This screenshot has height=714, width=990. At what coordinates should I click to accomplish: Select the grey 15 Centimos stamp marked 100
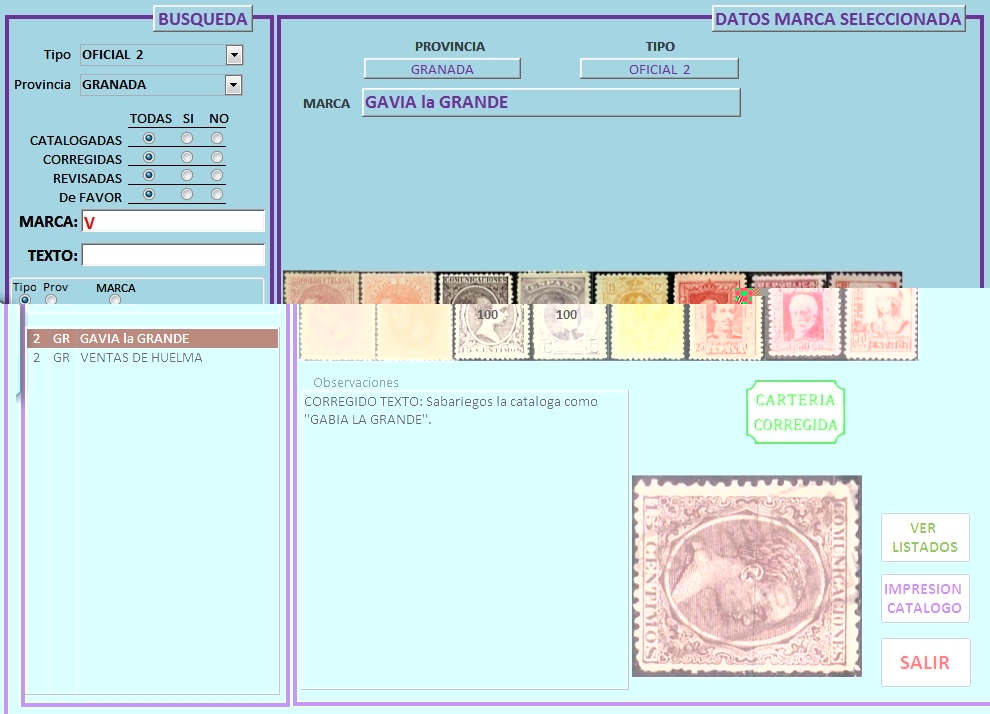[491, 331]
